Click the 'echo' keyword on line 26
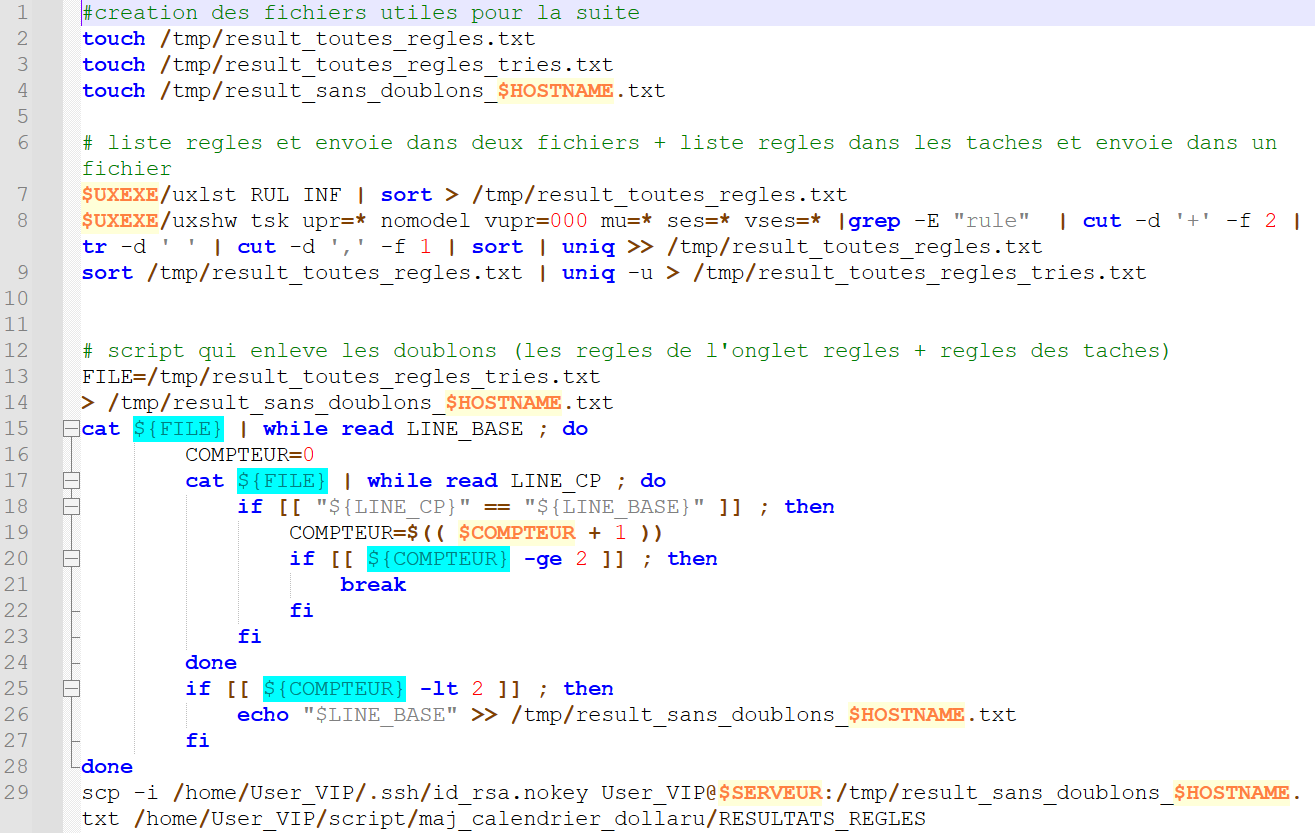1315x833 pixels. click(x=263, y=715)
